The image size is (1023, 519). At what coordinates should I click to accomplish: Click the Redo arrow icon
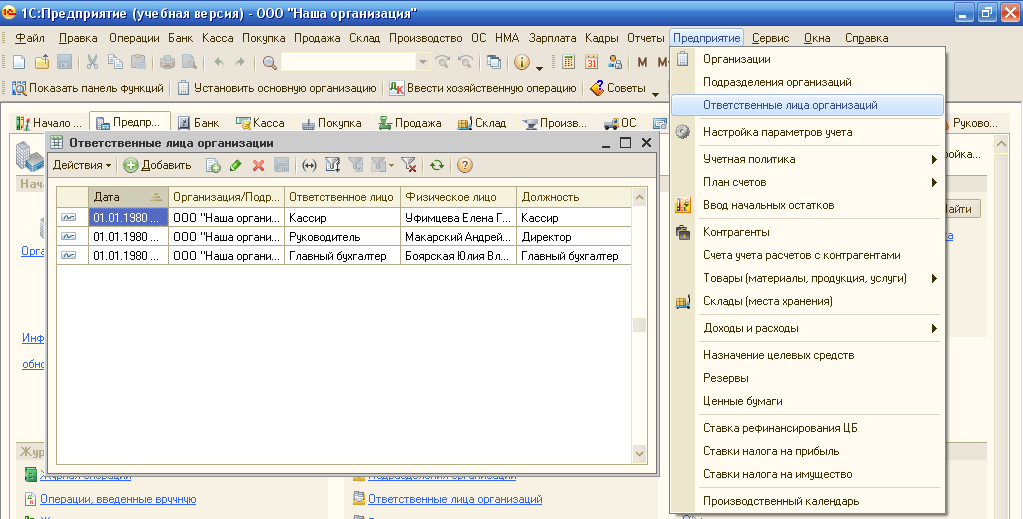click(x=240, y=62)
